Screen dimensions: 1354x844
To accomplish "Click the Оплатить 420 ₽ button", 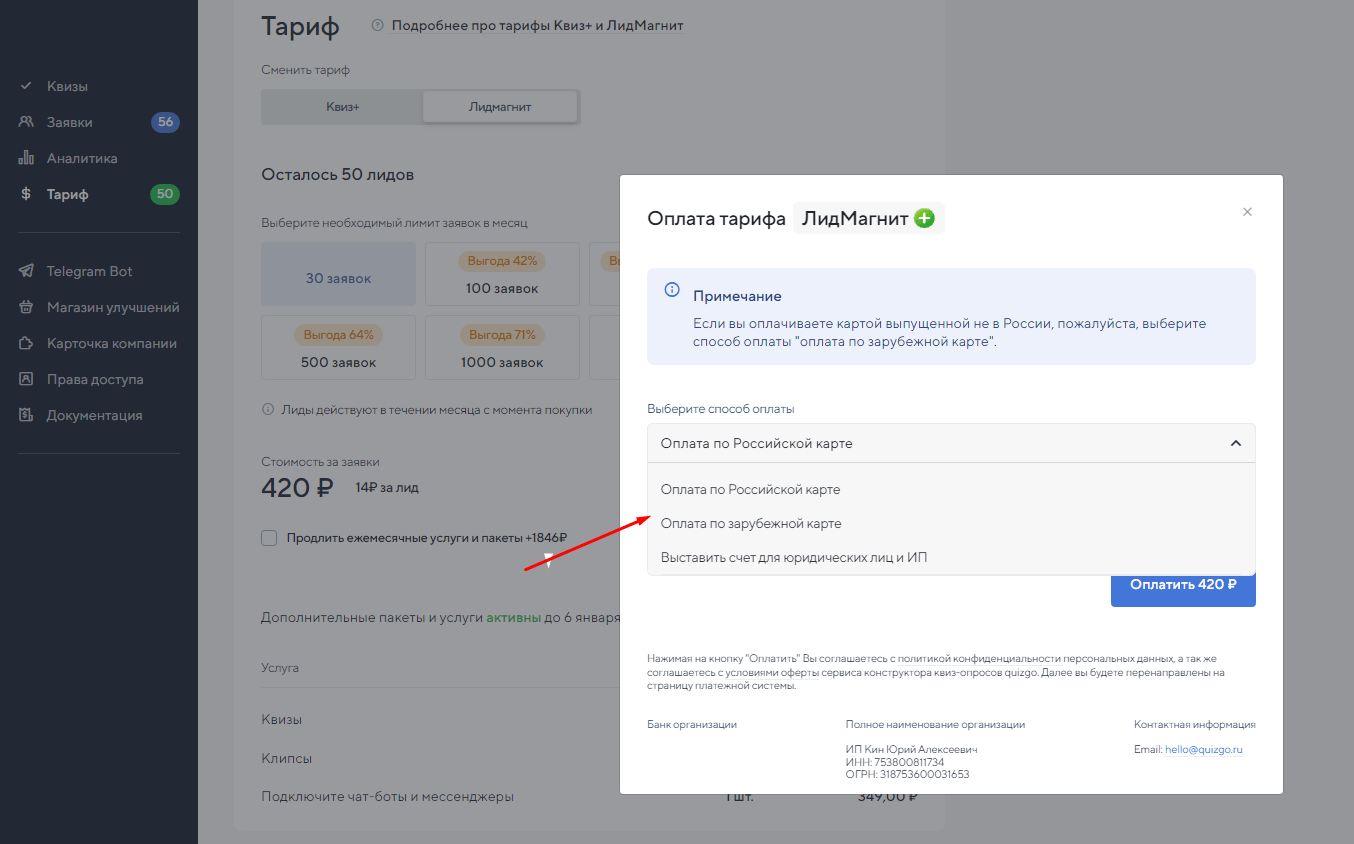I will click(x=1183, y=585).
